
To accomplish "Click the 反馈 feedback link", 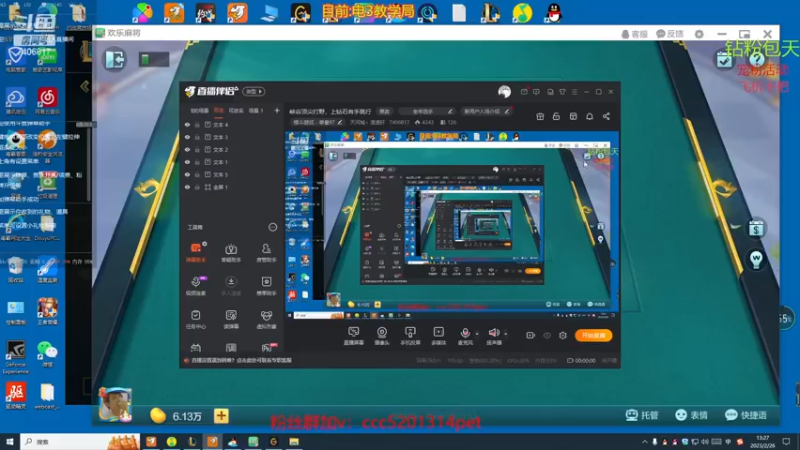I will click(x=670, y=34).
